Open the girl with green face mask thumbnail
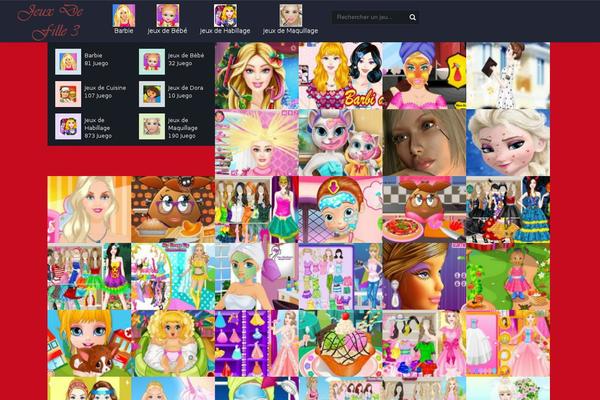This screenshot has width=600, height=400. [x=257, y=277]
